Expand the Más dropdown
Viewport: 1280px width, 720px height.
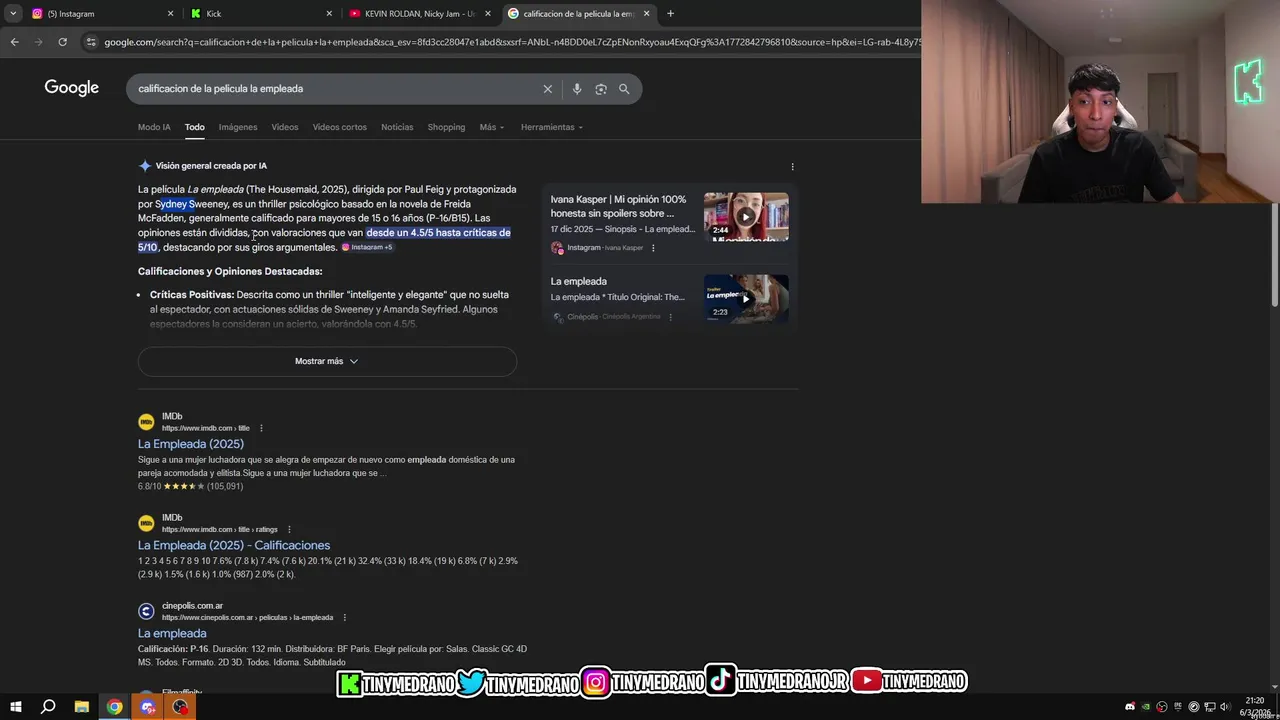point(491,127)
